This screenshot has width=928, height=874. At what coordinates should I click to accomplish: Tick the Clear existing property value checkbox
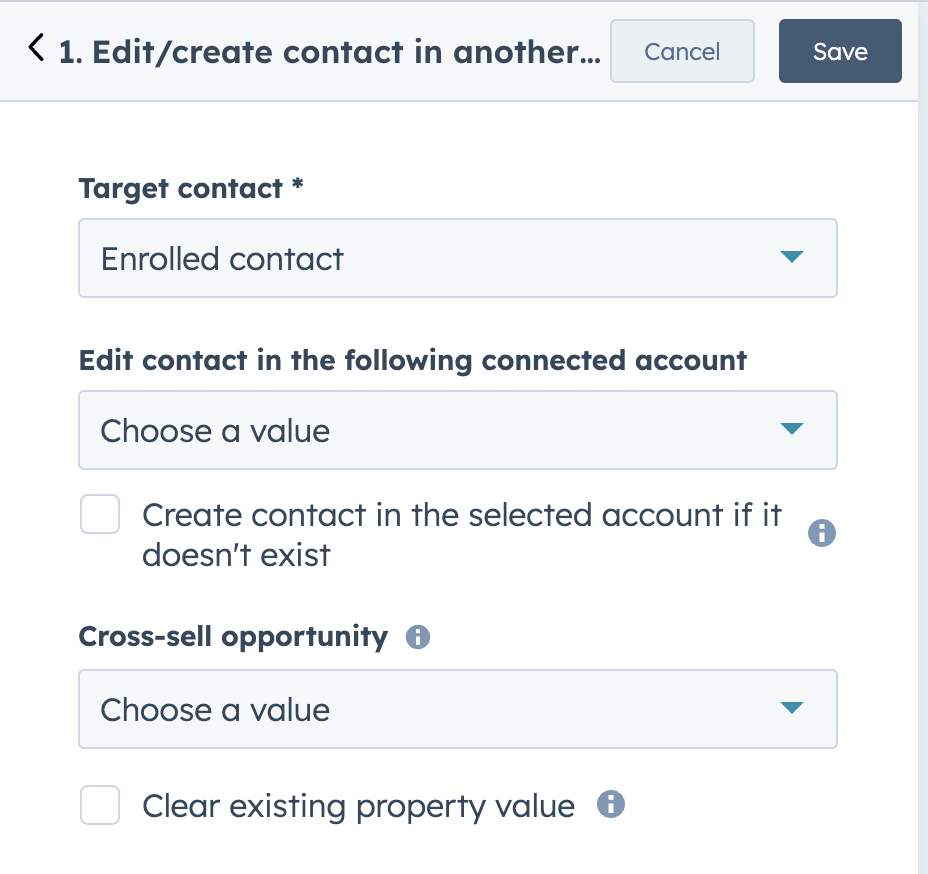[100, 805]
